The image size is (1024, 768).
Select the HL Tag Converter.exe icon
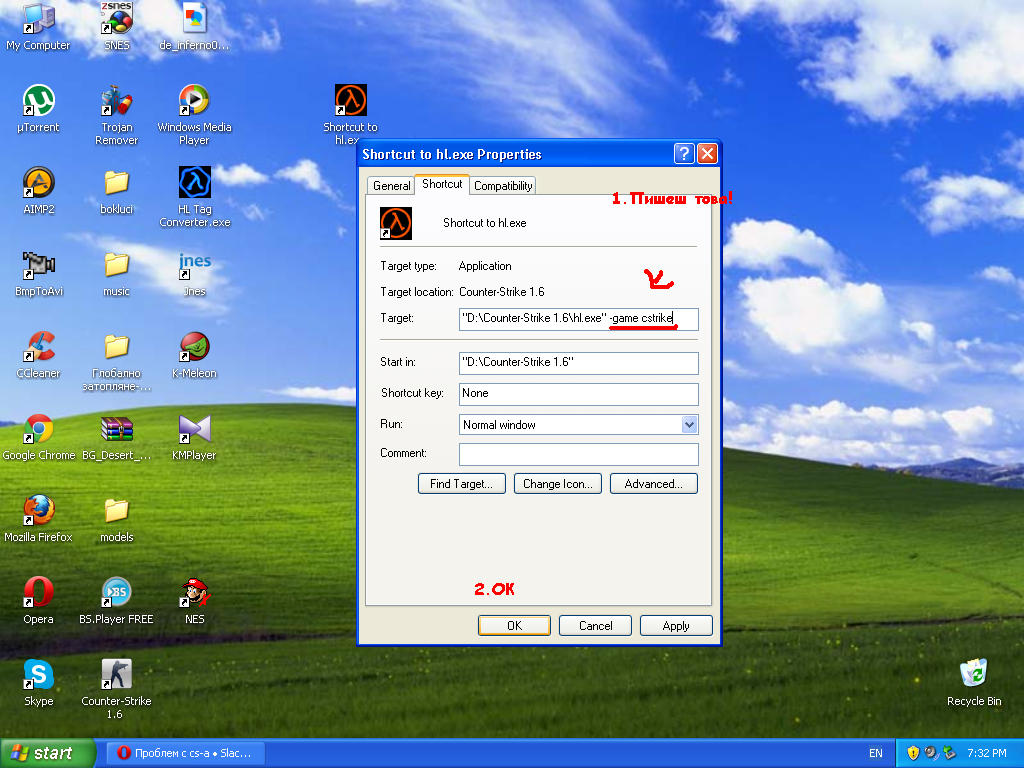coord(195,196)
